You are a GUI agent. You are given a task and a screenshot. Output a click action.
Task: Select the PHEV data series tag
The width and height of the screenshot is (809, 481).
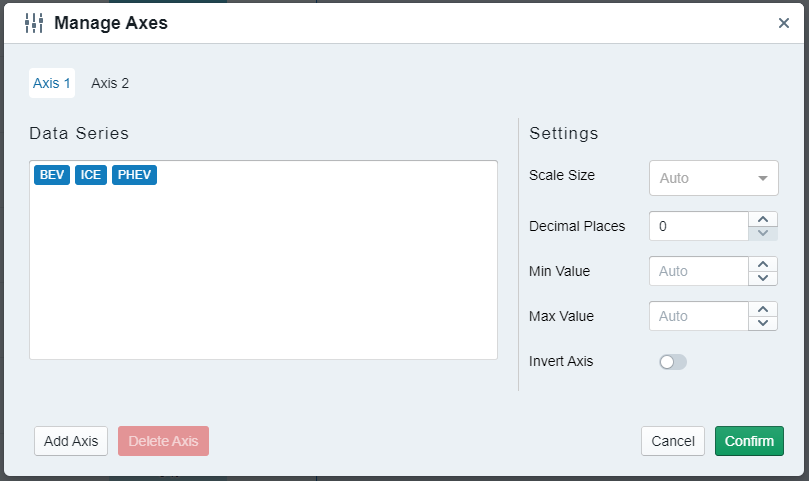(x=134, y=175)
